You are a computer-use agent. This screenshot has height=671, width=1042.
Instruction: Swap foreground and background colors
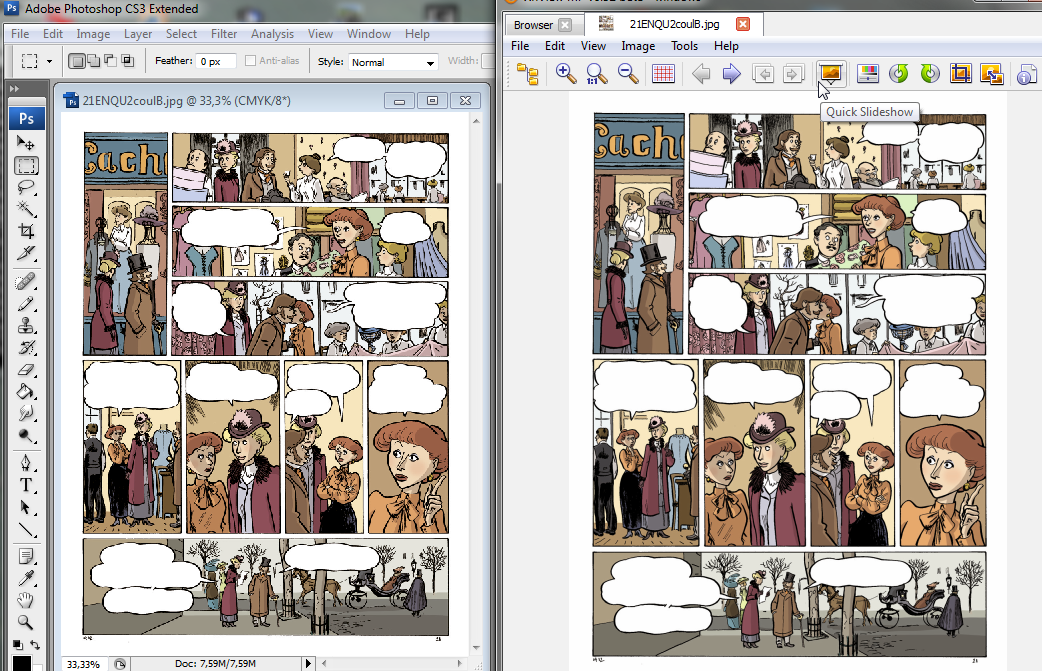click(35, 644)
